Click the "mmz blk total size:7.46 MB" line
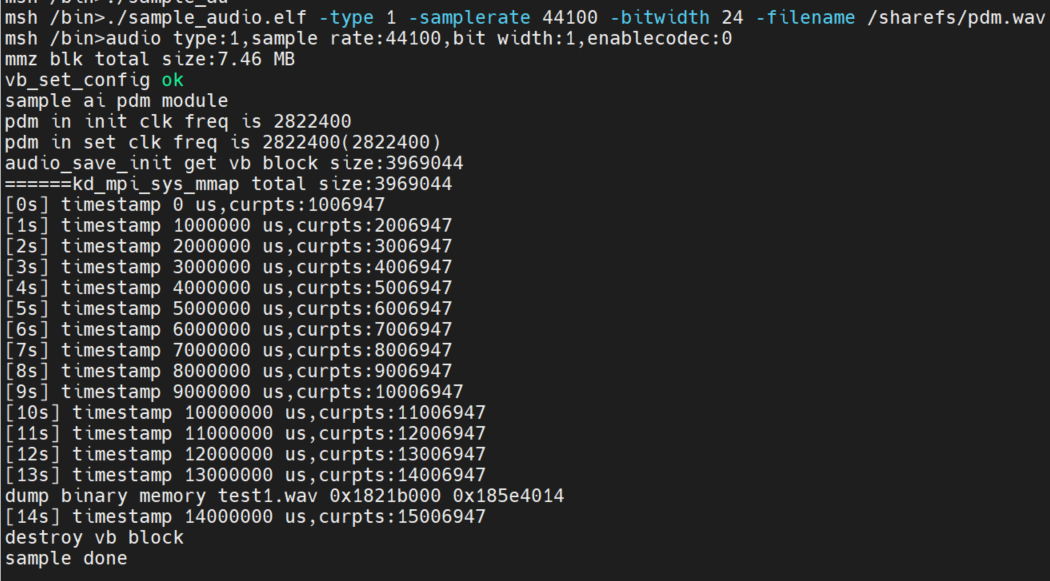 150,58
